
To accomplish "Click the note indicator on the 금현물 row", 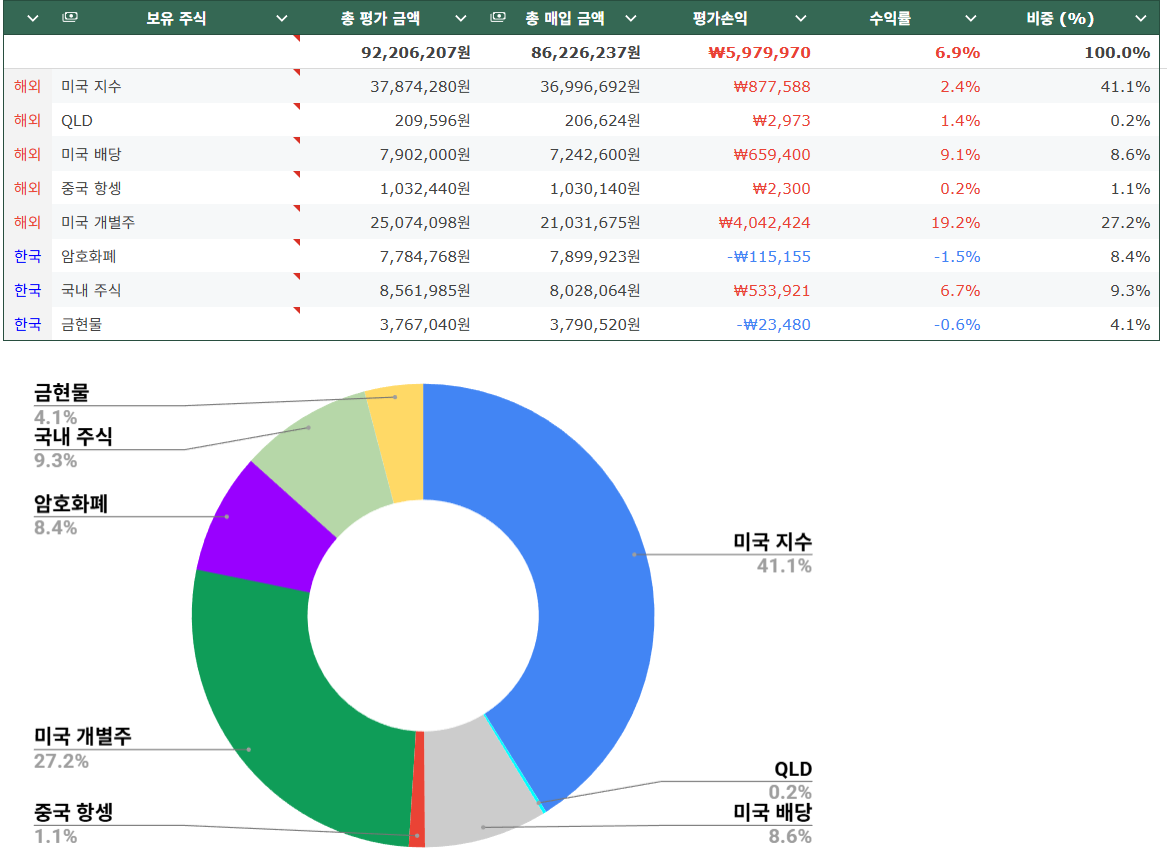I will [x=297, y=310].
